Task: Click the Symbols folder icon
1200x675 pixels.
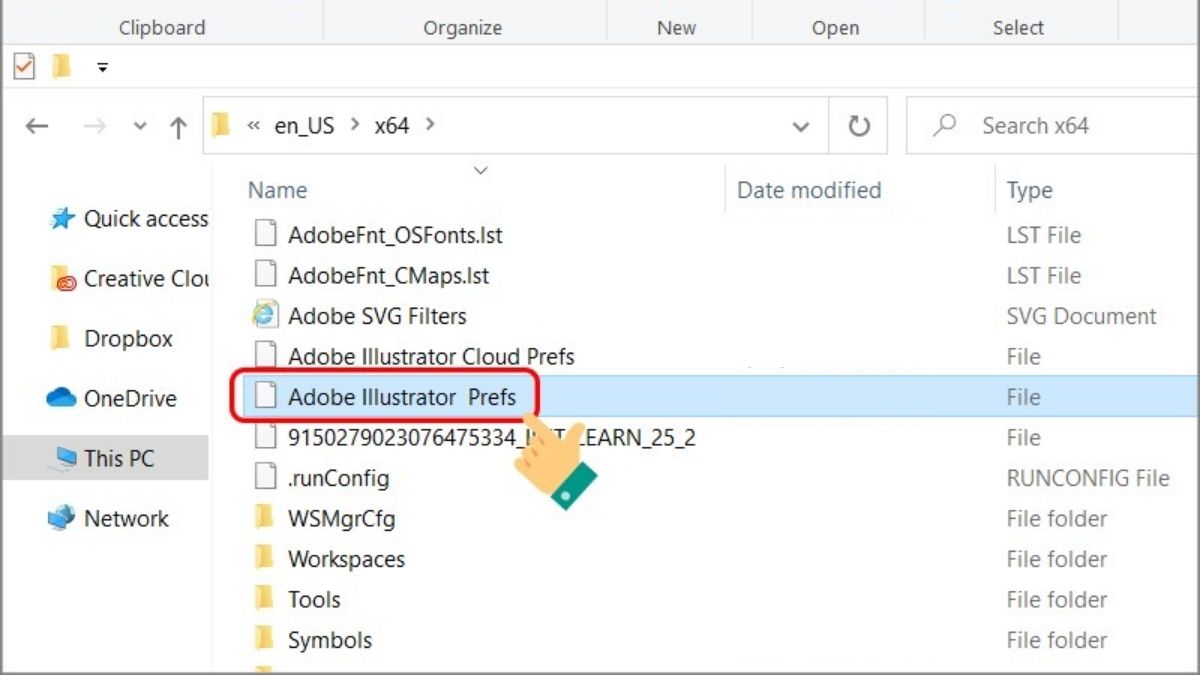Action: coord(265,640)
